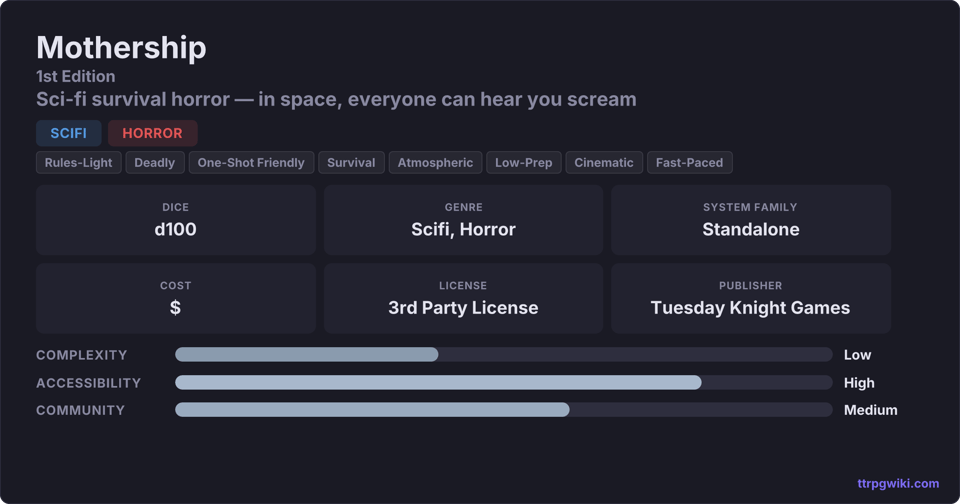Click the Atmospheric tag
Viewport: 960px width, 504px height.
[435, 162]
